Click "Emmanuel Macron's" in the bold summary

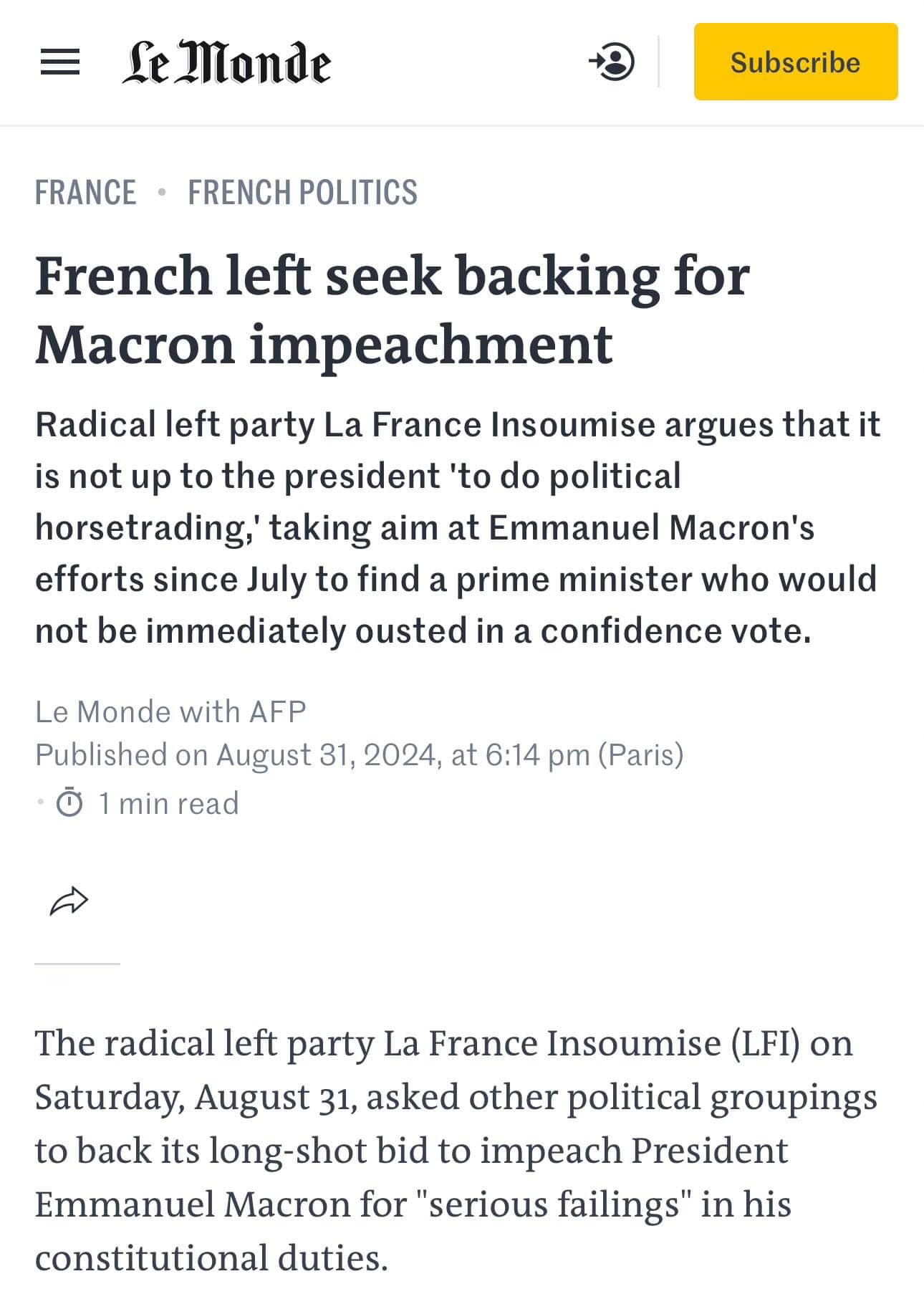coord(651,528)
